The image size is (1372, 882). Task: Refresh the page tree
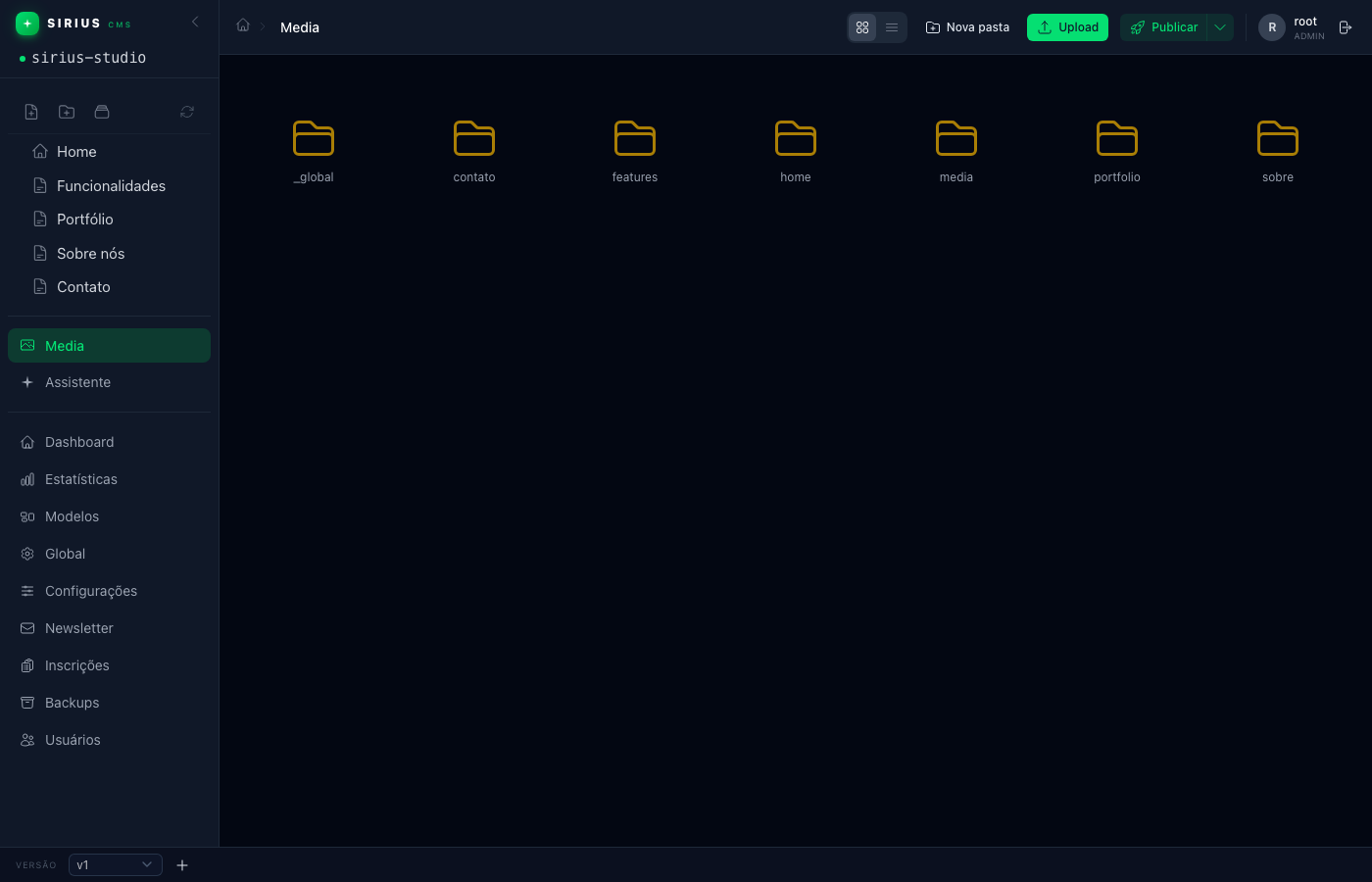(187, 112)
